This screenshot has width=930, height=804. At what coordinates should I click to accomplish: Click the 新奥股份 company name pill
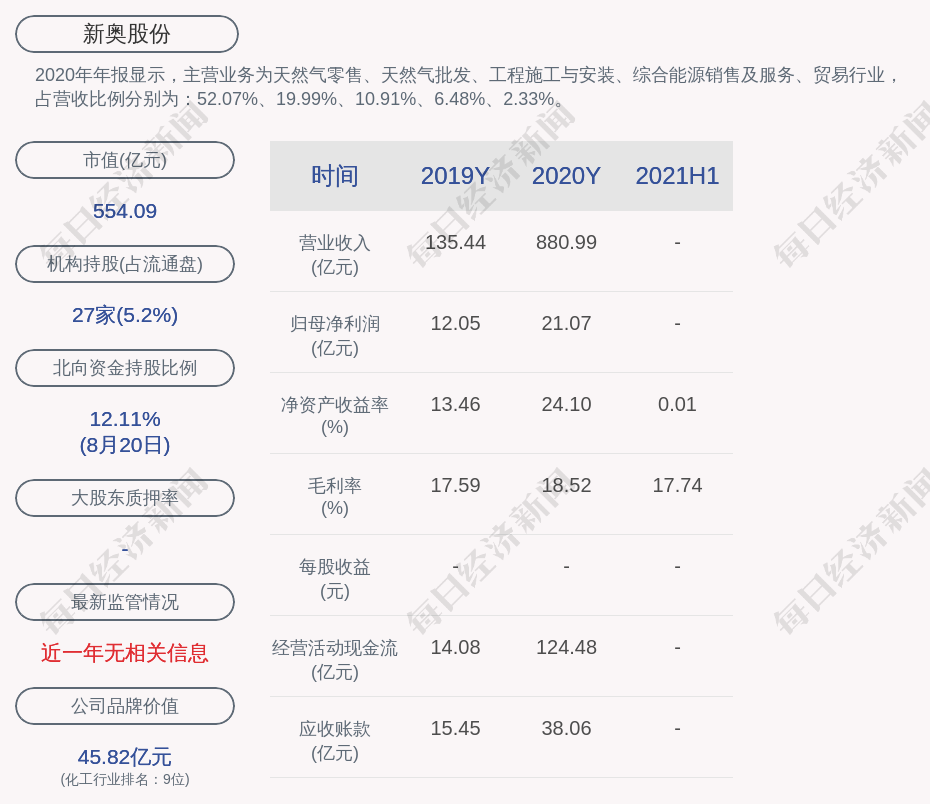click(x=127, y=34)
